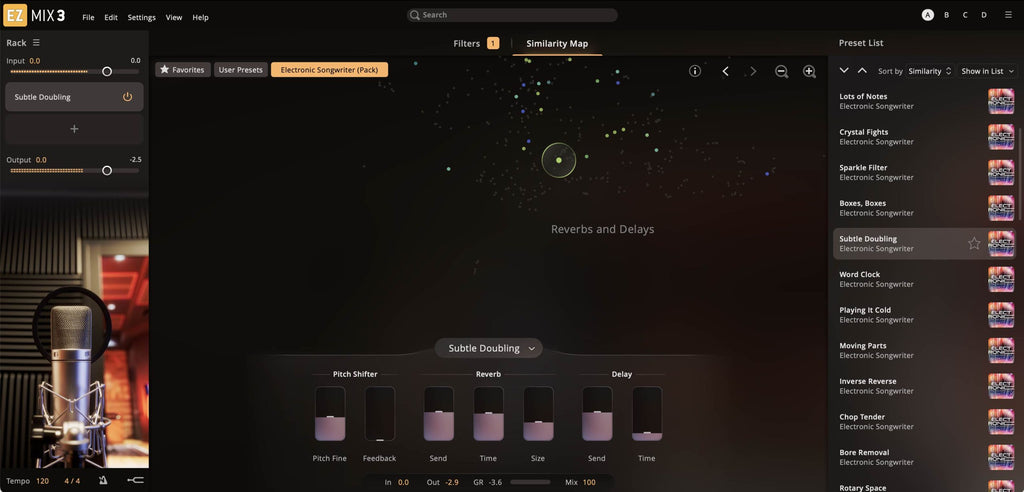Open the File menu

[x=88, y=18]
